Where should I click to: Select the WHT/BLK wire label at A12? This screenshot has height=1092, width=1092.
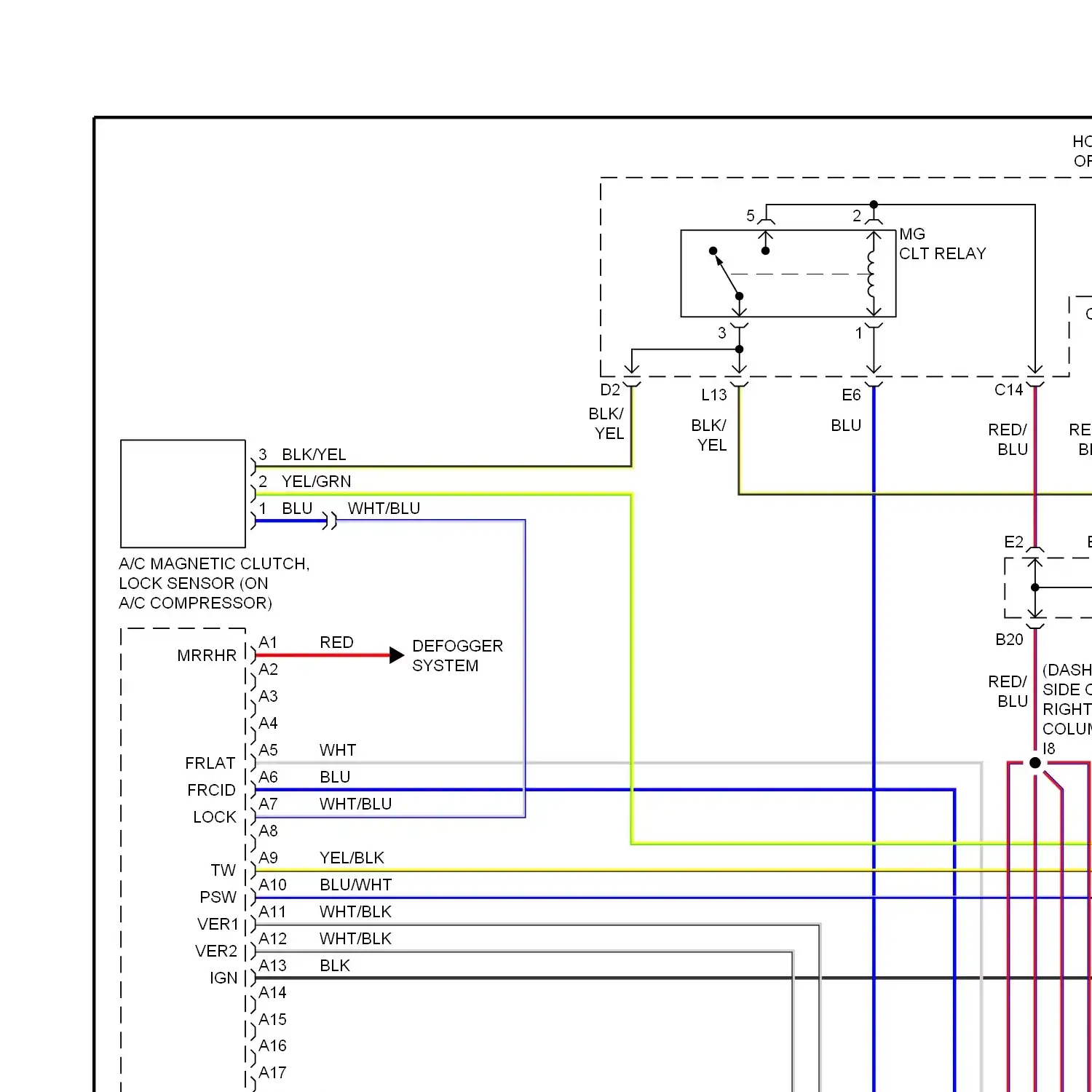pyautogui.click(x=355, y=938)
